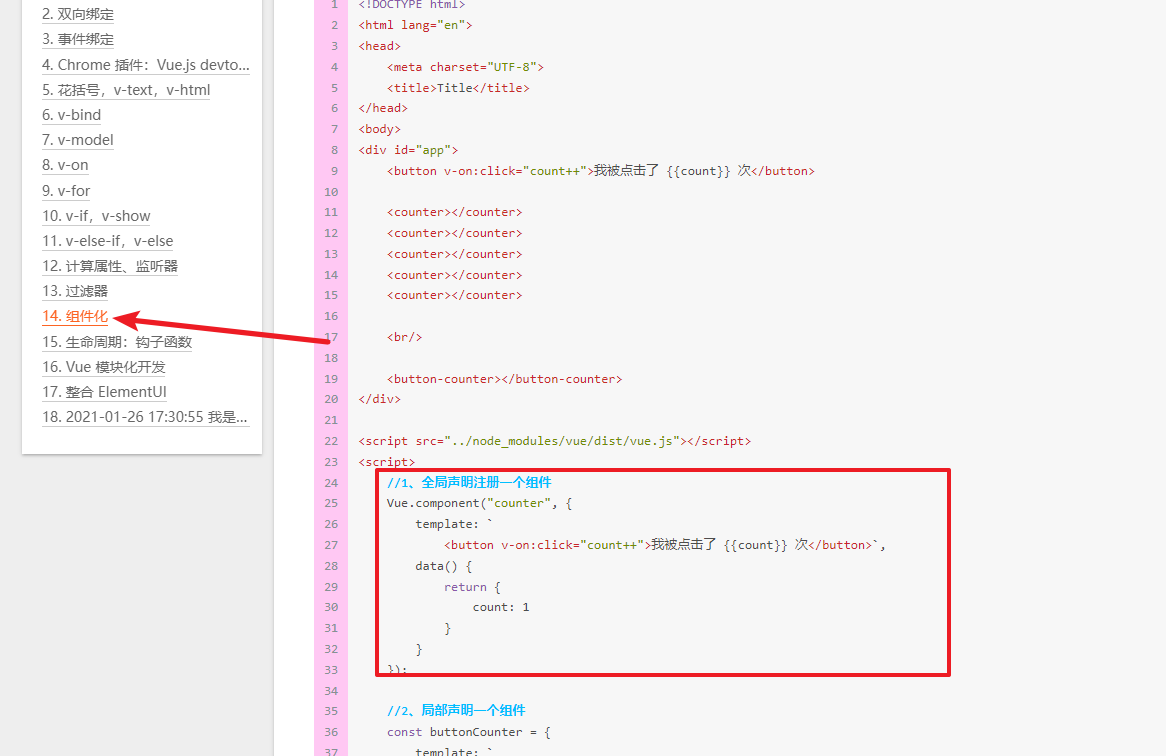Open '11. v-else-if, v-else' link
The image size is (1166, 756).
coord(108,241)
